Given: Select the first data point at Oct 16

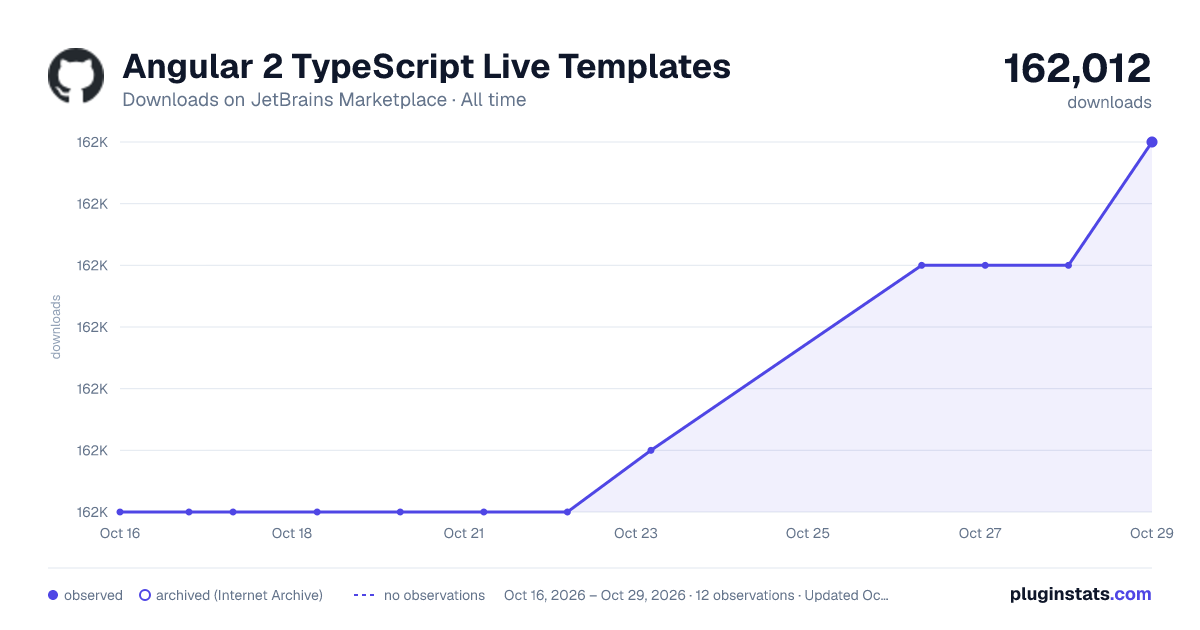Looking at the screenshot, I should pos(120,512).
